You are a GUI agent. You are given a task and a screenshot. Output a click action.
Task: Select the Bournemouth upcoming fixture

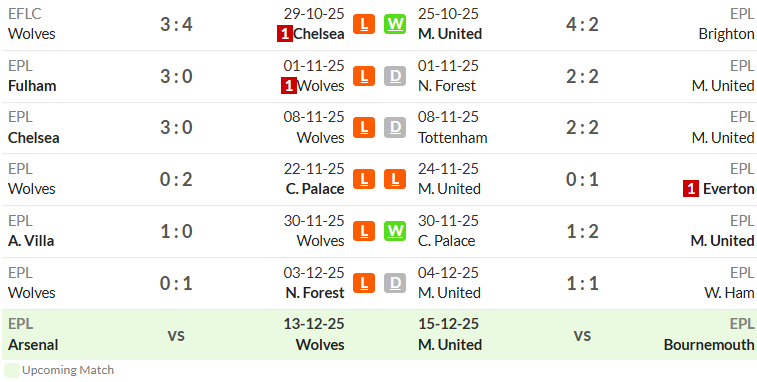pos(709,345)
